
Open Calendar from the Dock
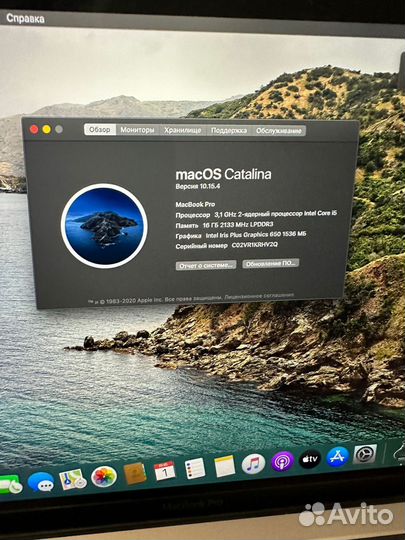pos(165,471)
